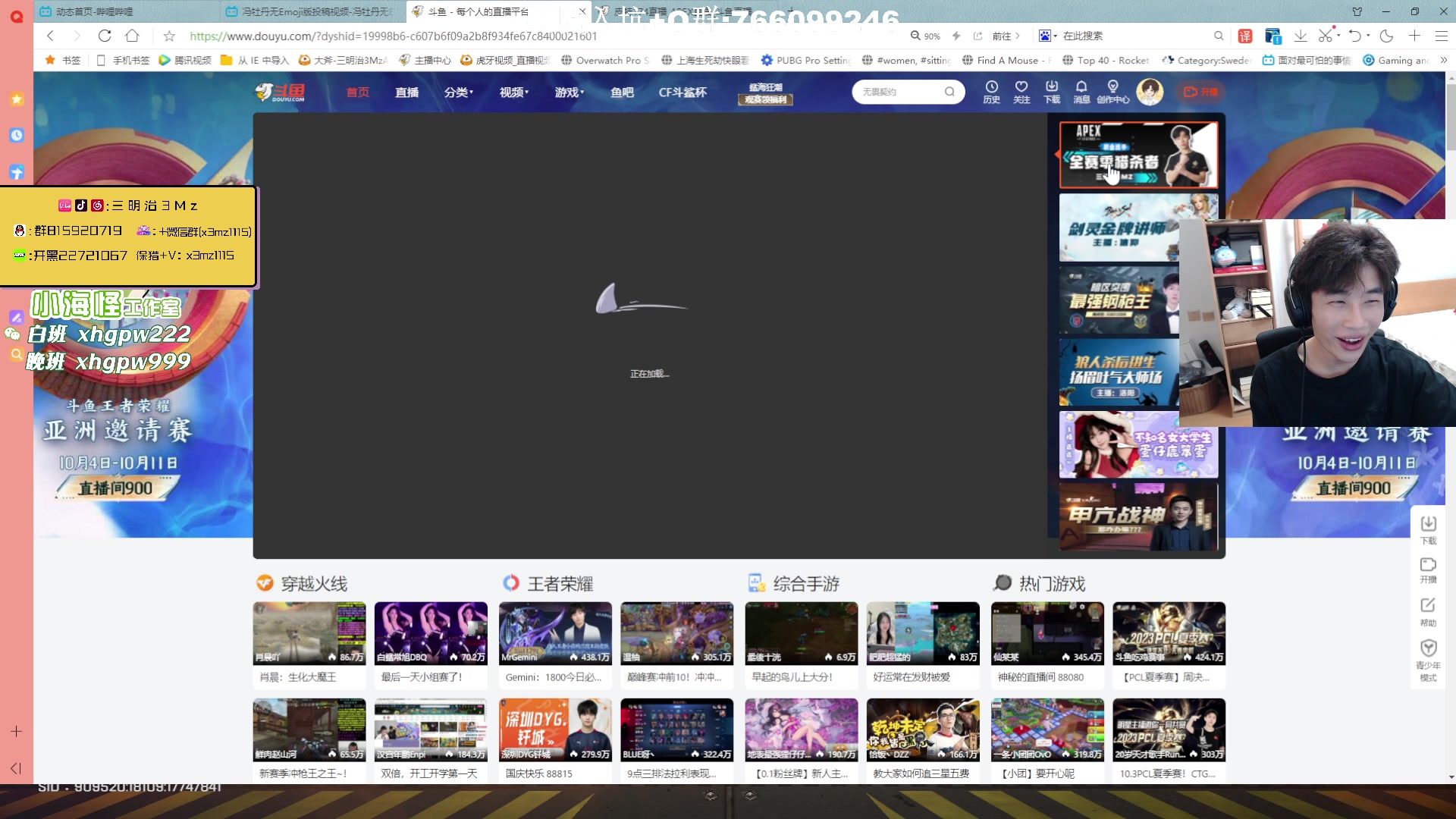This screenshot has width=1456, height=819.
Task: Click the scissors screenshot tool icon
Action: [x=1325, y=36]
